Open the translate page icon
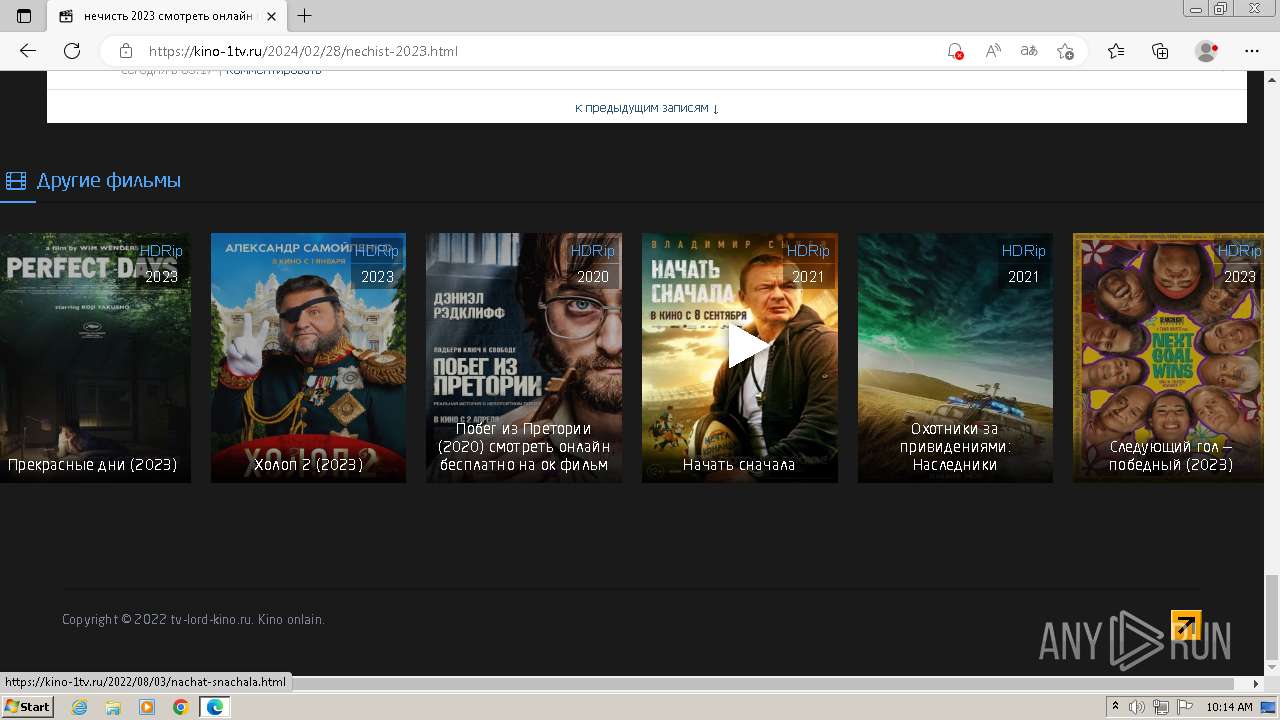This screenshot has width=1280, height=720. click(x=1029, y=51)
